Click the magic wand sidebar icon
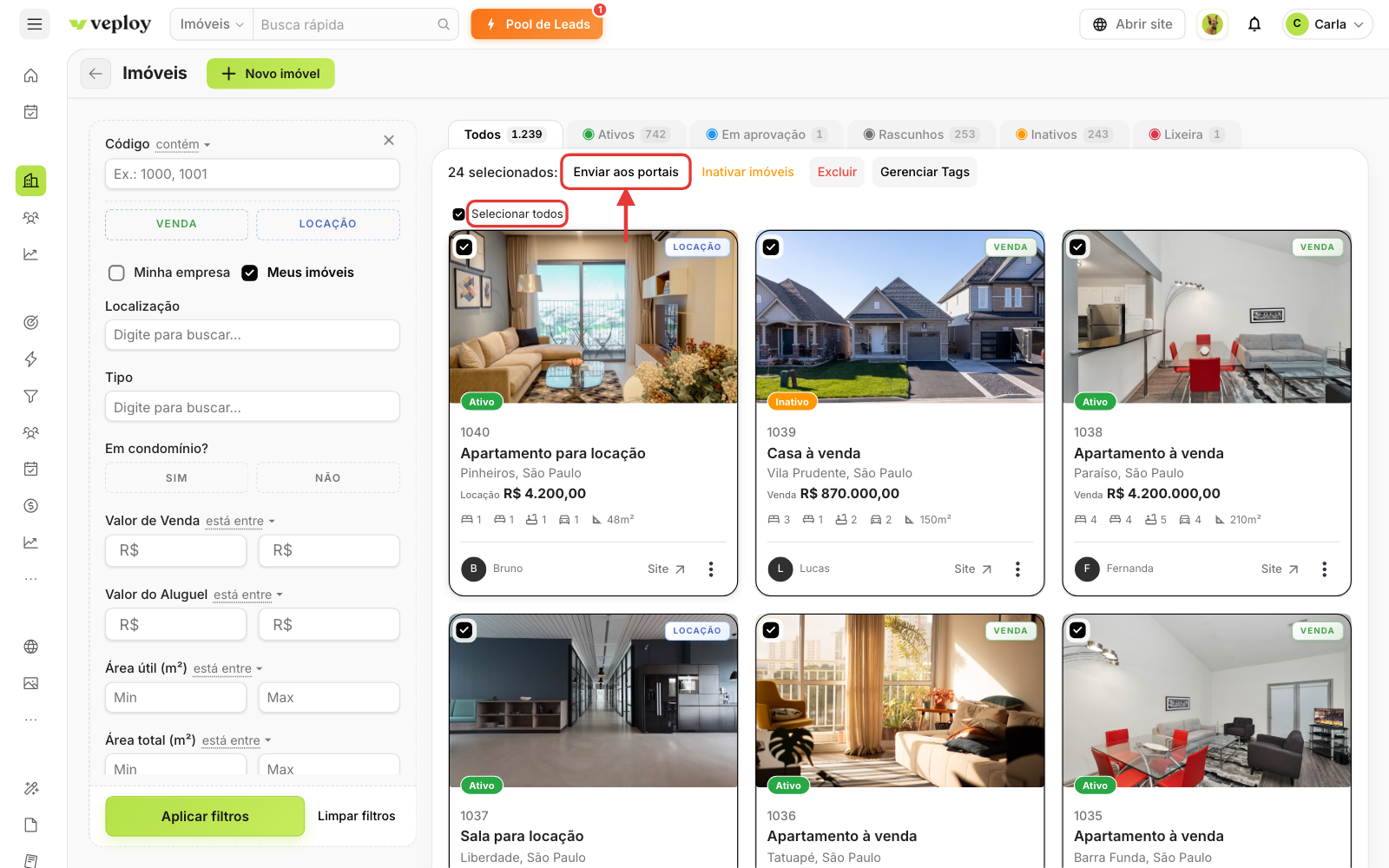 point(31,788)
